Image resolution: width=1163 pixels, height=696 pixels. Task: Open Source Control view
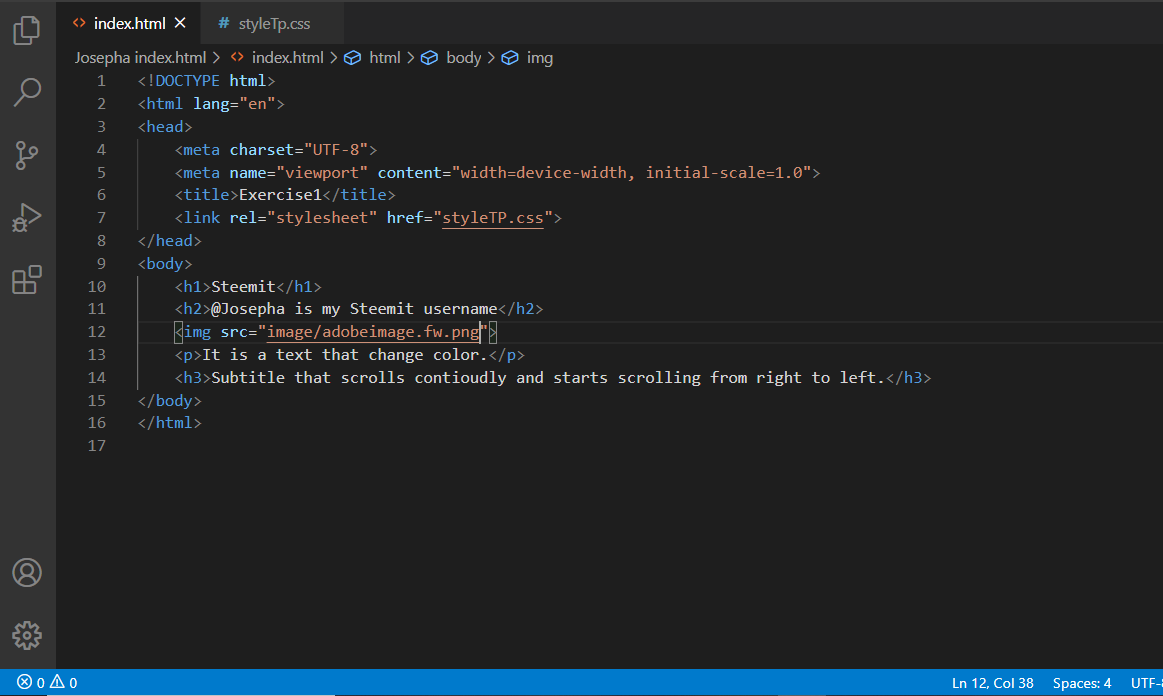coord(27,155)
